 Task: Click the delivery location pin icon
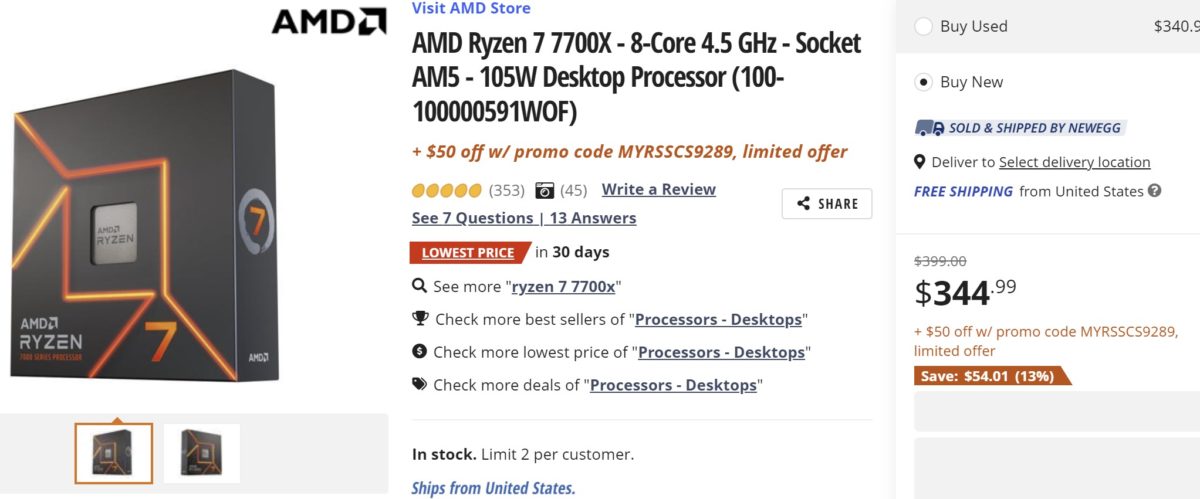click(x=920, y=162)
